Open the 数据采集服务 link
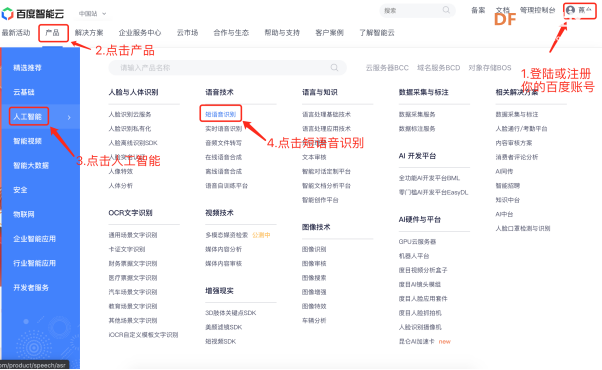Viewport: 602px width, 370px height. click(x=417, y=114)
